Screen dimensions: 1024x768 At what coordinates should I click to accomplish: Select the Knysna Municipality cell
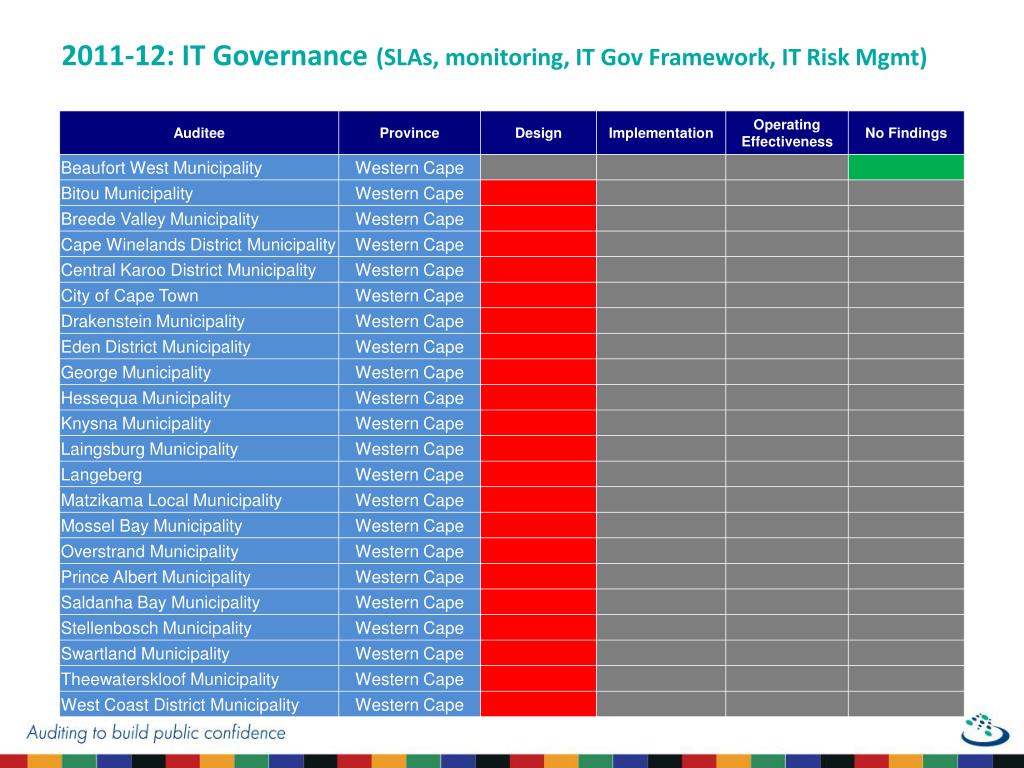[x=199, y=423]
